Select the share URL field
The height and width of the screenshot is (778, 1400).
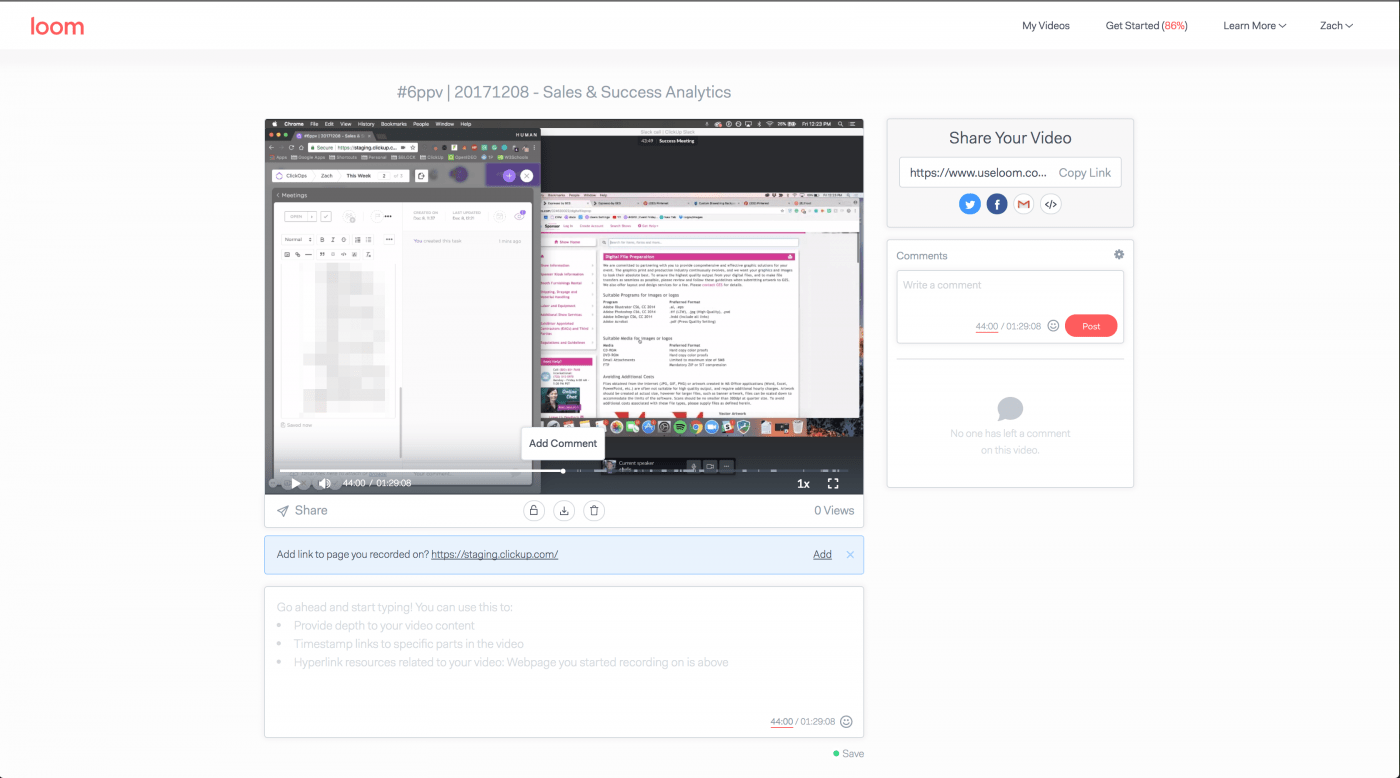pyautogui.click(x=977, y=172)
